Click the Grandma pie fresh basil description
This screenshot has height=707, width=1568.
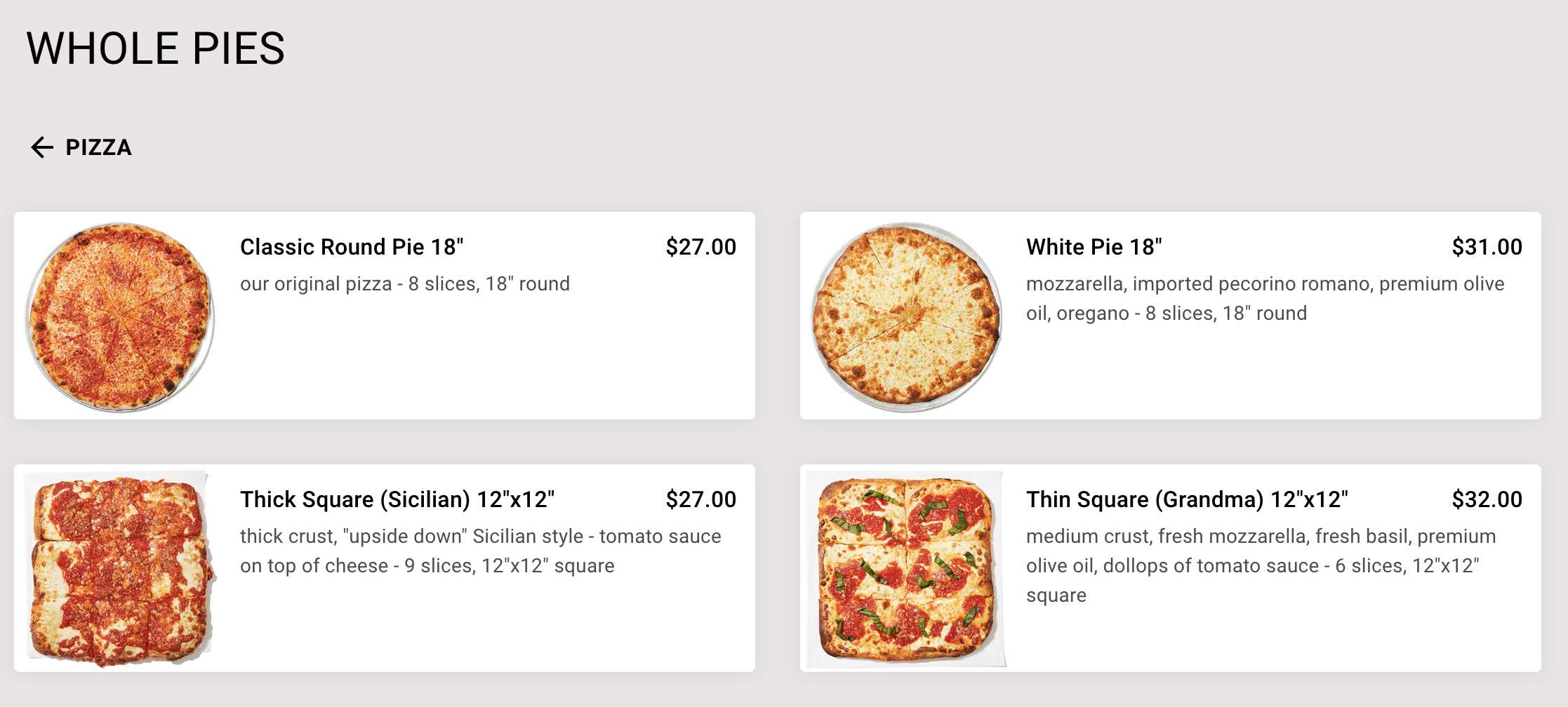(1261, 566)
